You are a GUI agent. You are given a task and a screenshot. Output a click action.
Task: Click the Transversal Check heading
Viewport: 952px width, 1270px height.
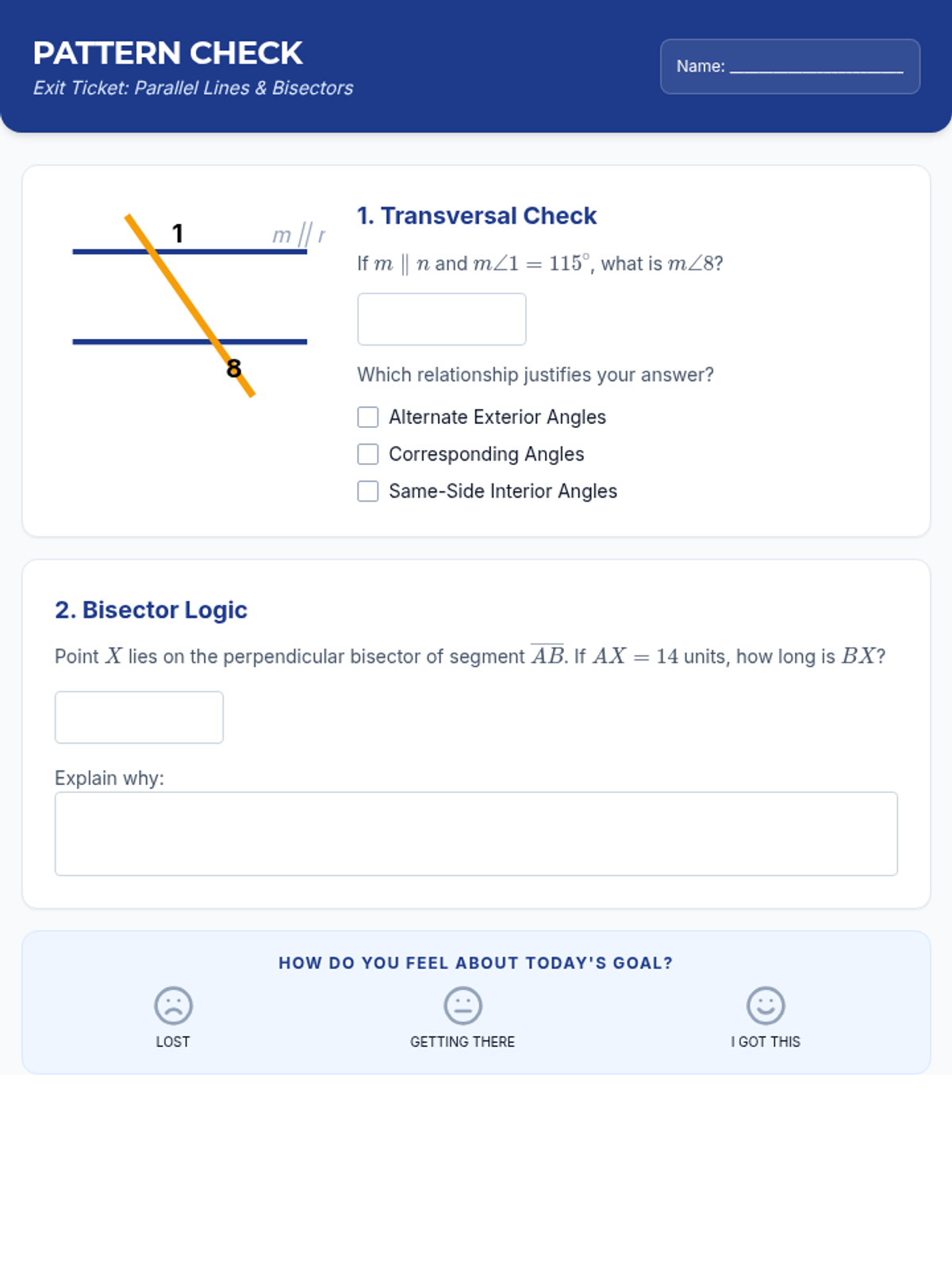(477, 216)
